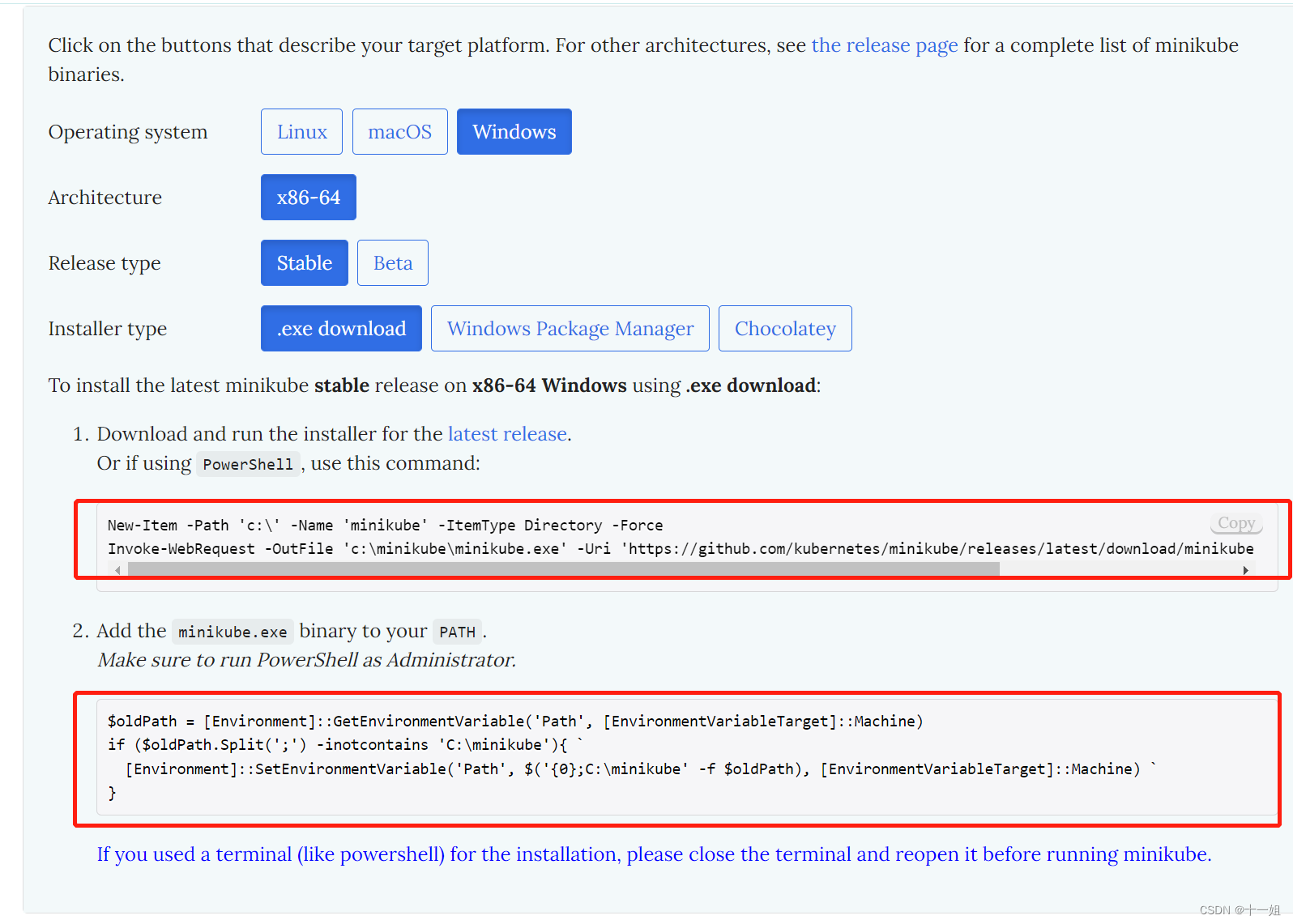Select the Chocolatey installer type
Screen dimensions: 1293x924
[x=785, y=328]
